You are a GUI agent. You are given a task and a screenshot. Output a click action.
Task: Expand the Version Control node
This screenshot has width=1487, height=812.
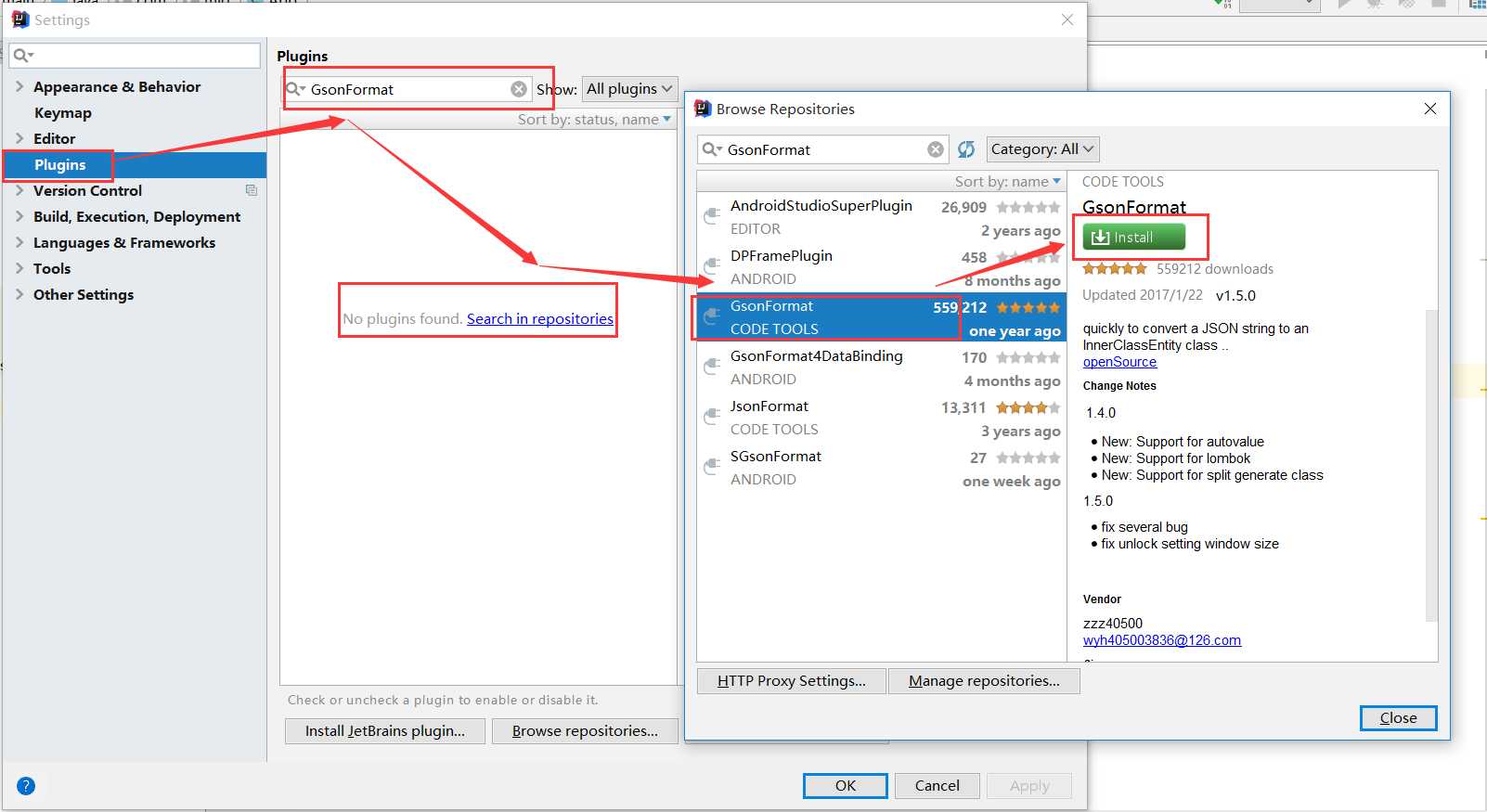[19, 190]
